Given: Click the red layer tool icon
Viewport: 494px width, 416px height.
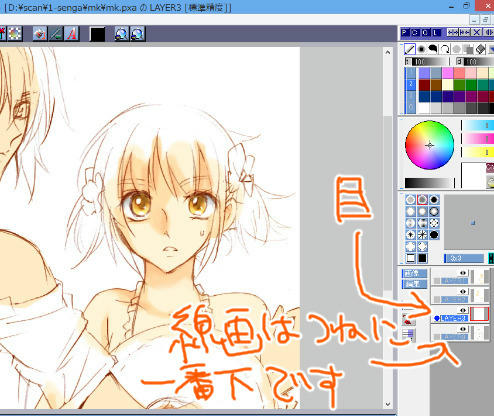Looking at the screenshot, I should coord(408,319).
